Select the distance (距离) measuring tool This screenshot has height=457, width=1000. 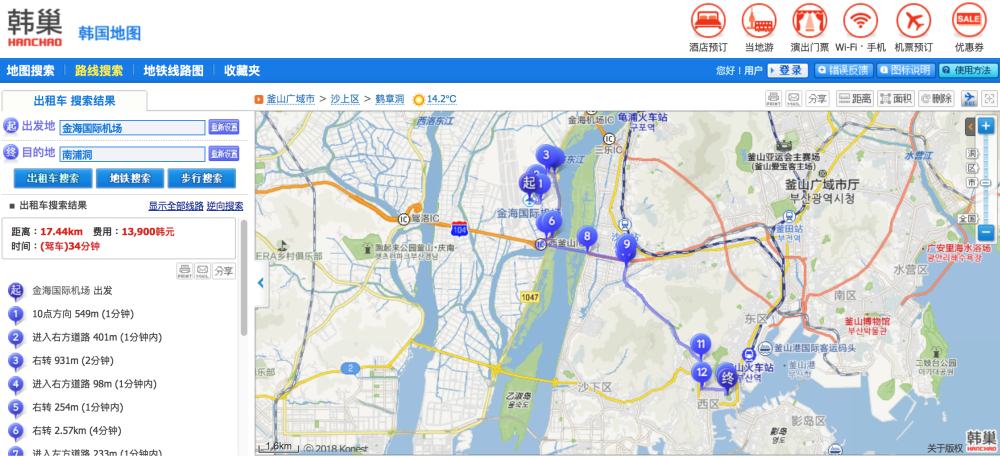point(855,98)
